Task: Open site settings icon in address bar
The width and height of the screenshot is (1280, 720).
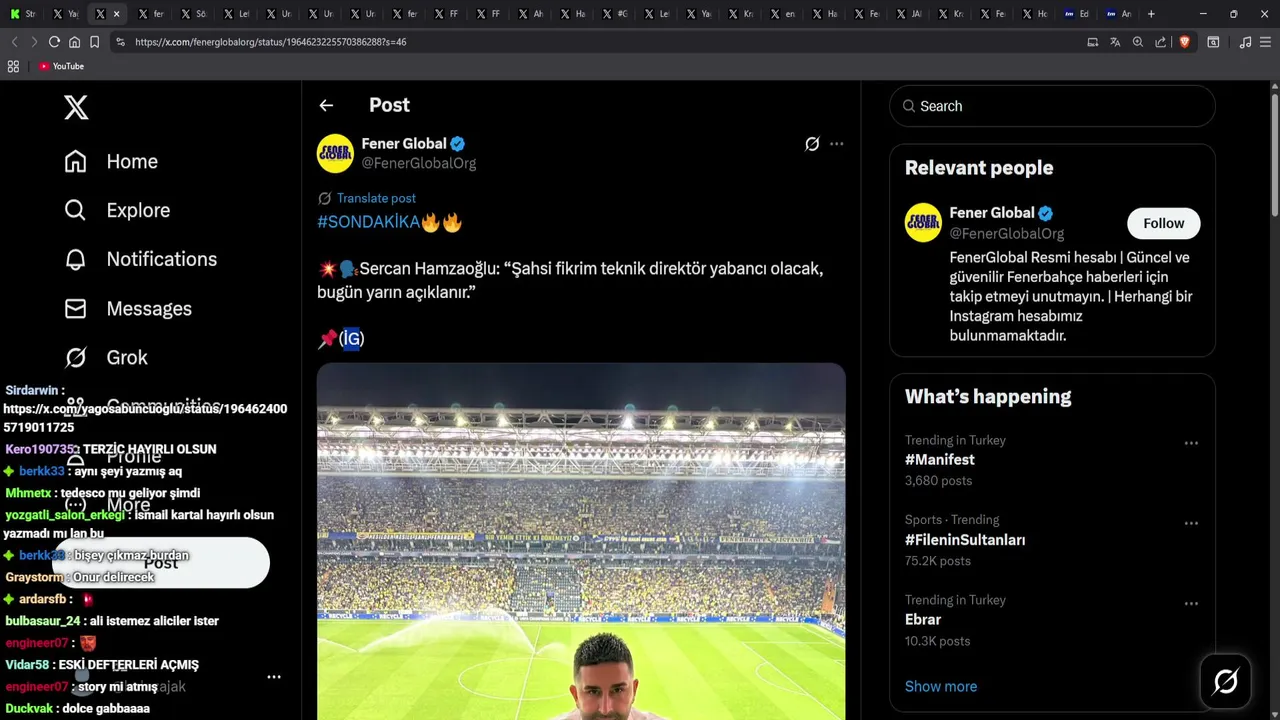Action: pos(120,42)
